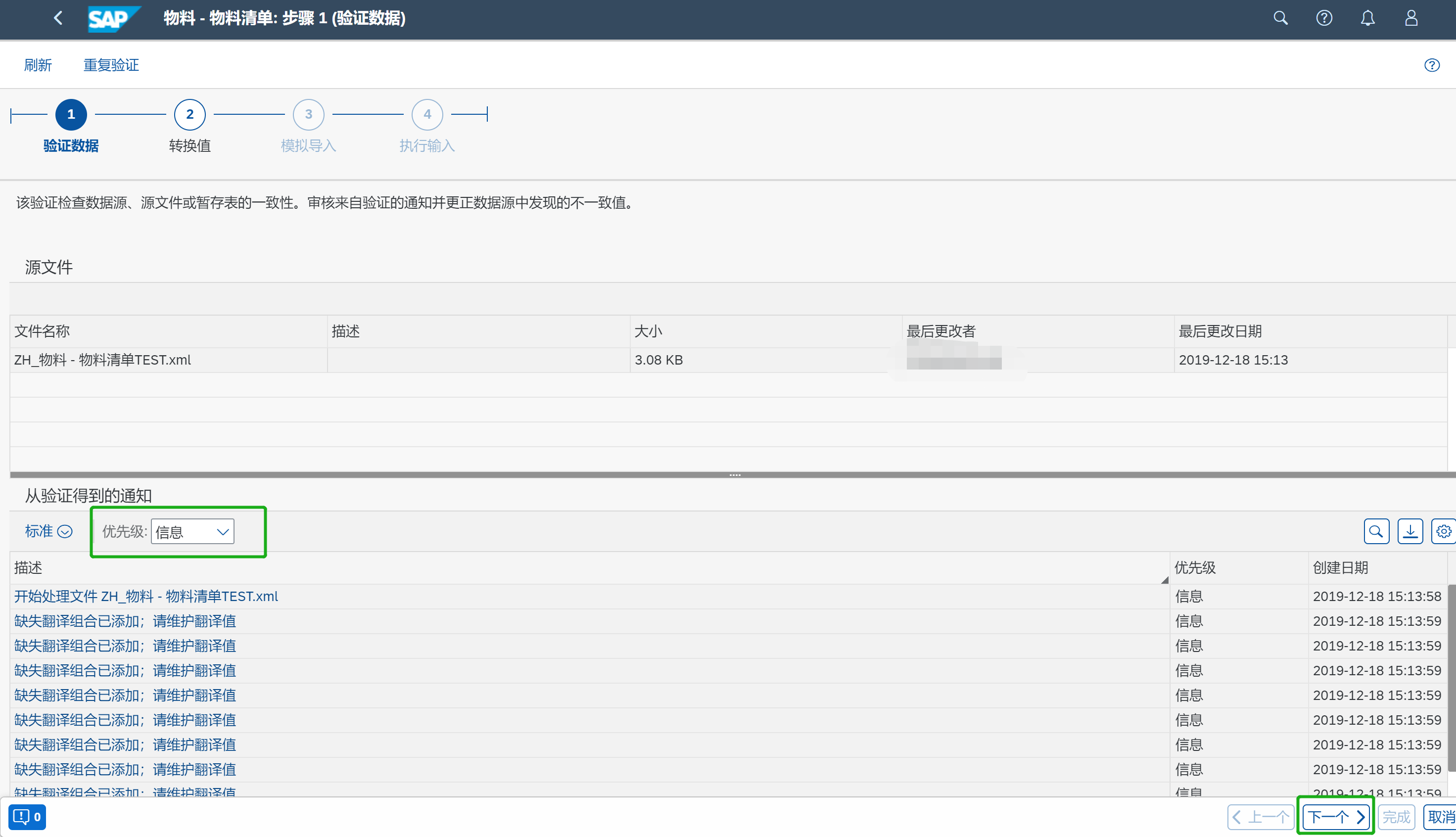Open search in the top header
1456x837 pixels.
point(1280,18)
